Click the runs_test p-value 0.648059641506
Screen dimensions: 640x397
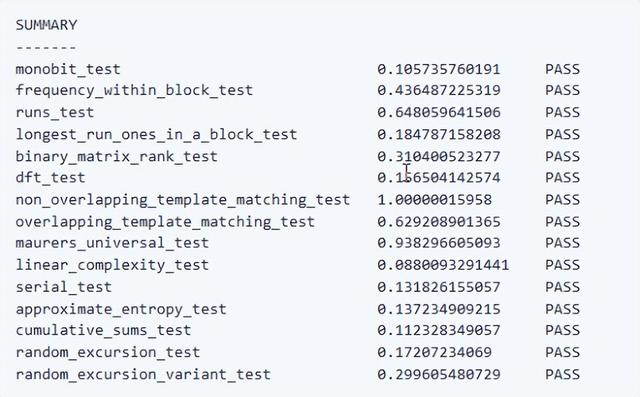point(439,113)
